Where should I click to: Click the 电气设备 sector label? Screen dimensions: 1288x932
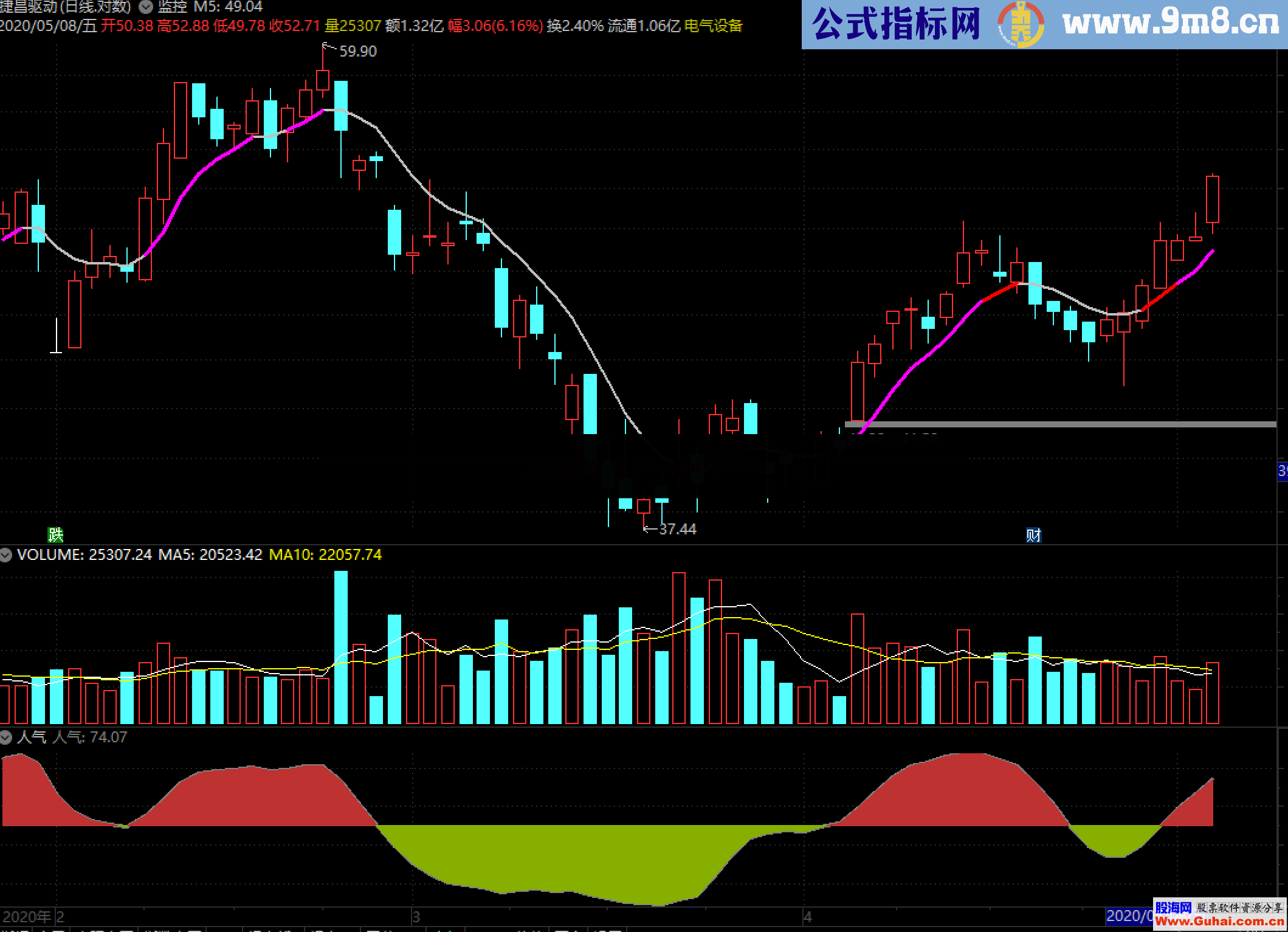click(714, 26)
